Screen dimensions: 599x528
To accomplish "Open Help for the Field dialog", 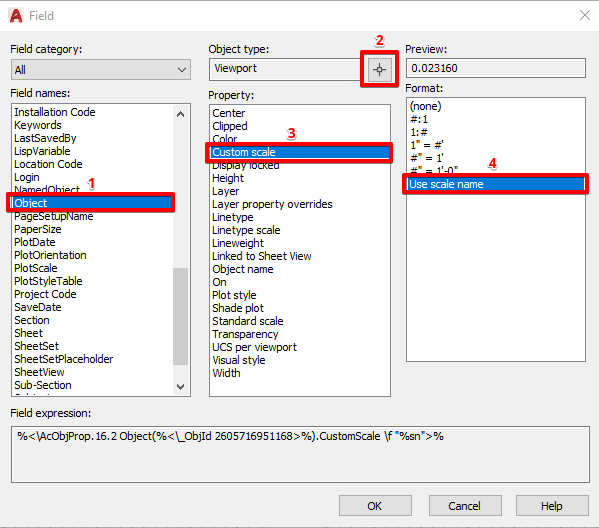I will [x=552, y=506].
